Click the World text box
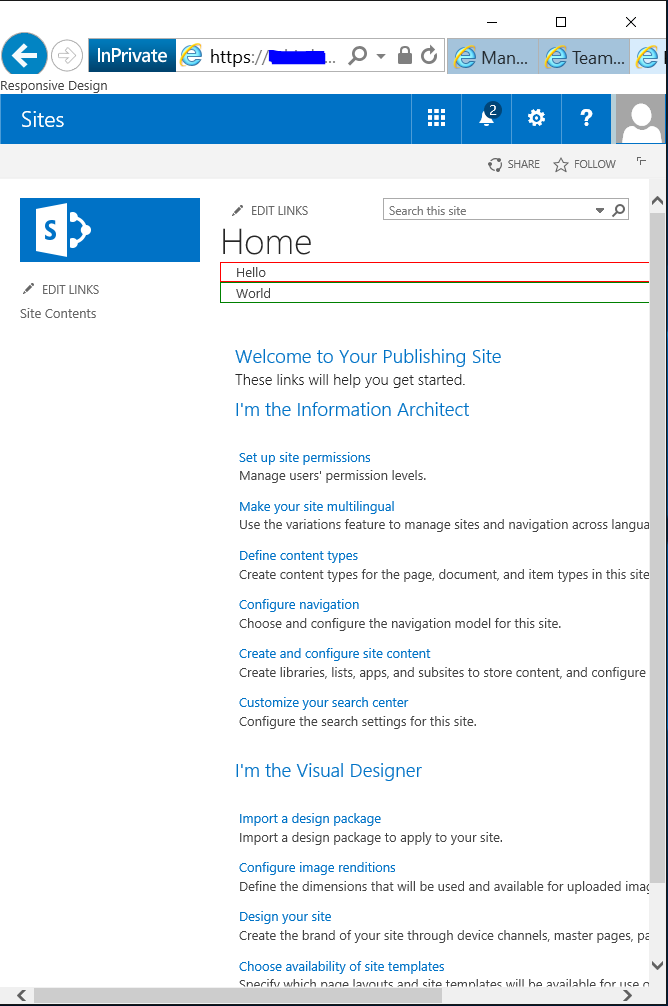668x1006 pixels. 434,293
